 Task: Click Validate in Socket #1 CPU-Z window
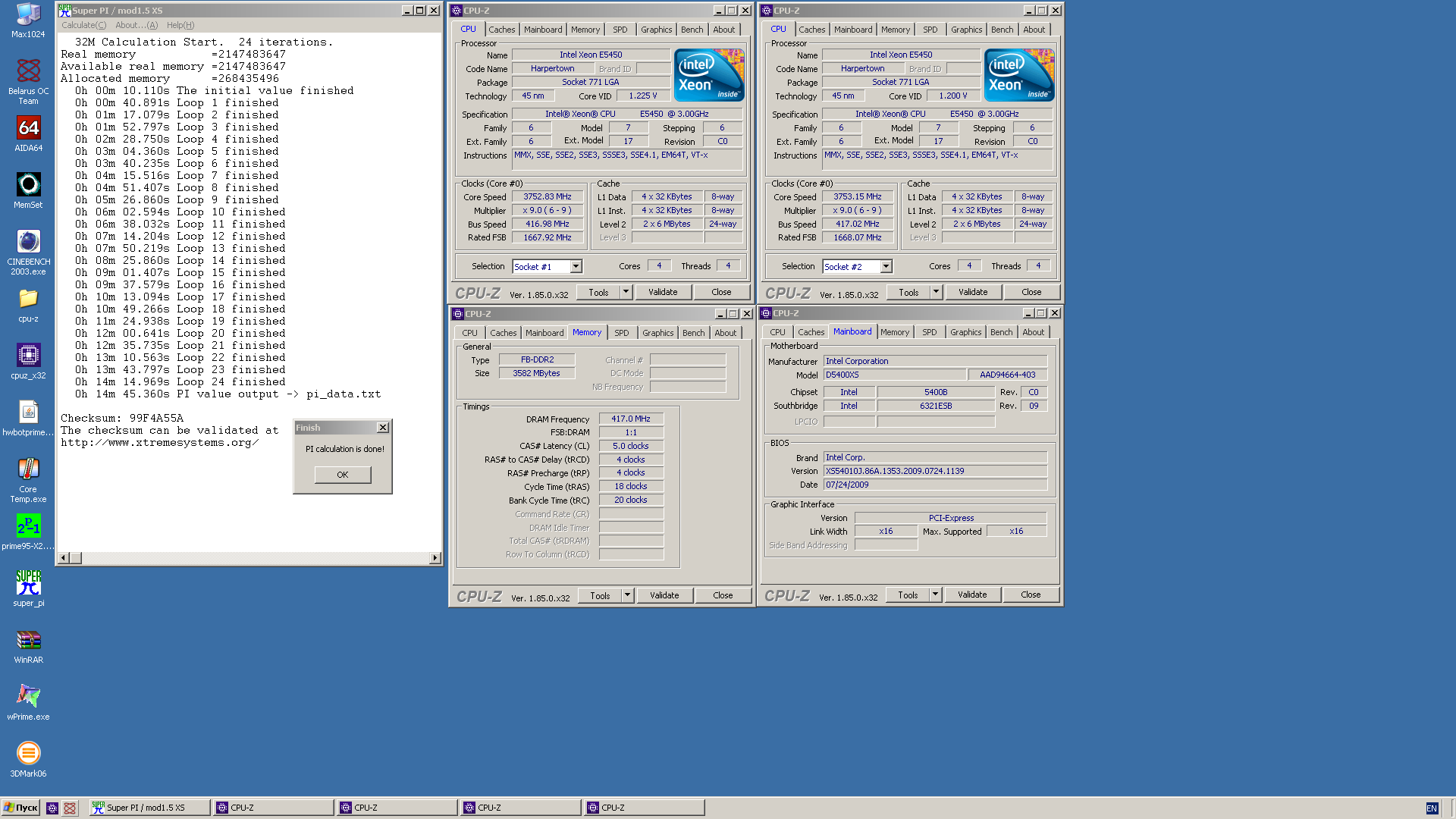663,292
